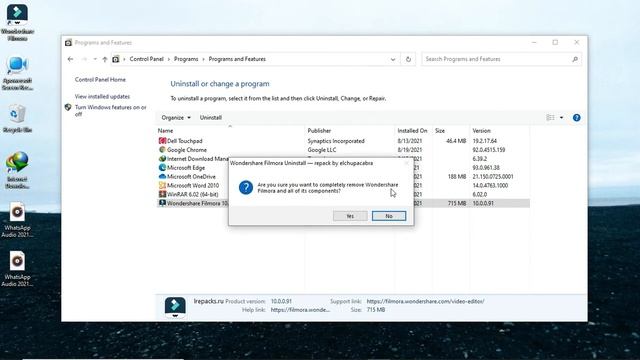Click the Control Panel address bar icon
This screenshot has height=360, width=640.
tap(116, 59)
